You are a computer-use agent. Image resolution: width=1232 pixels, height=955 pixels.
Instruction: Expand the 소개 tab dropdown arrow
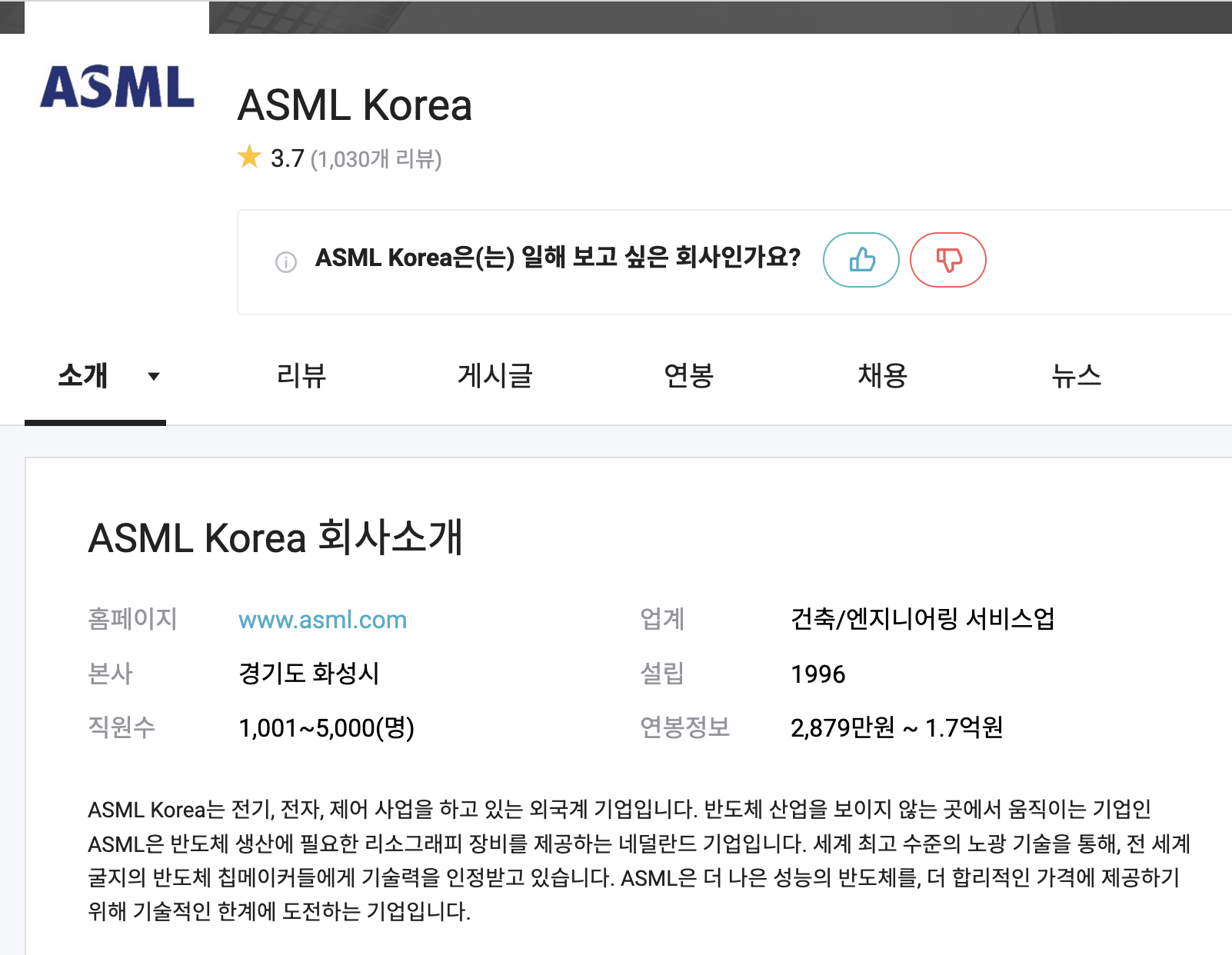pos(154,376)
